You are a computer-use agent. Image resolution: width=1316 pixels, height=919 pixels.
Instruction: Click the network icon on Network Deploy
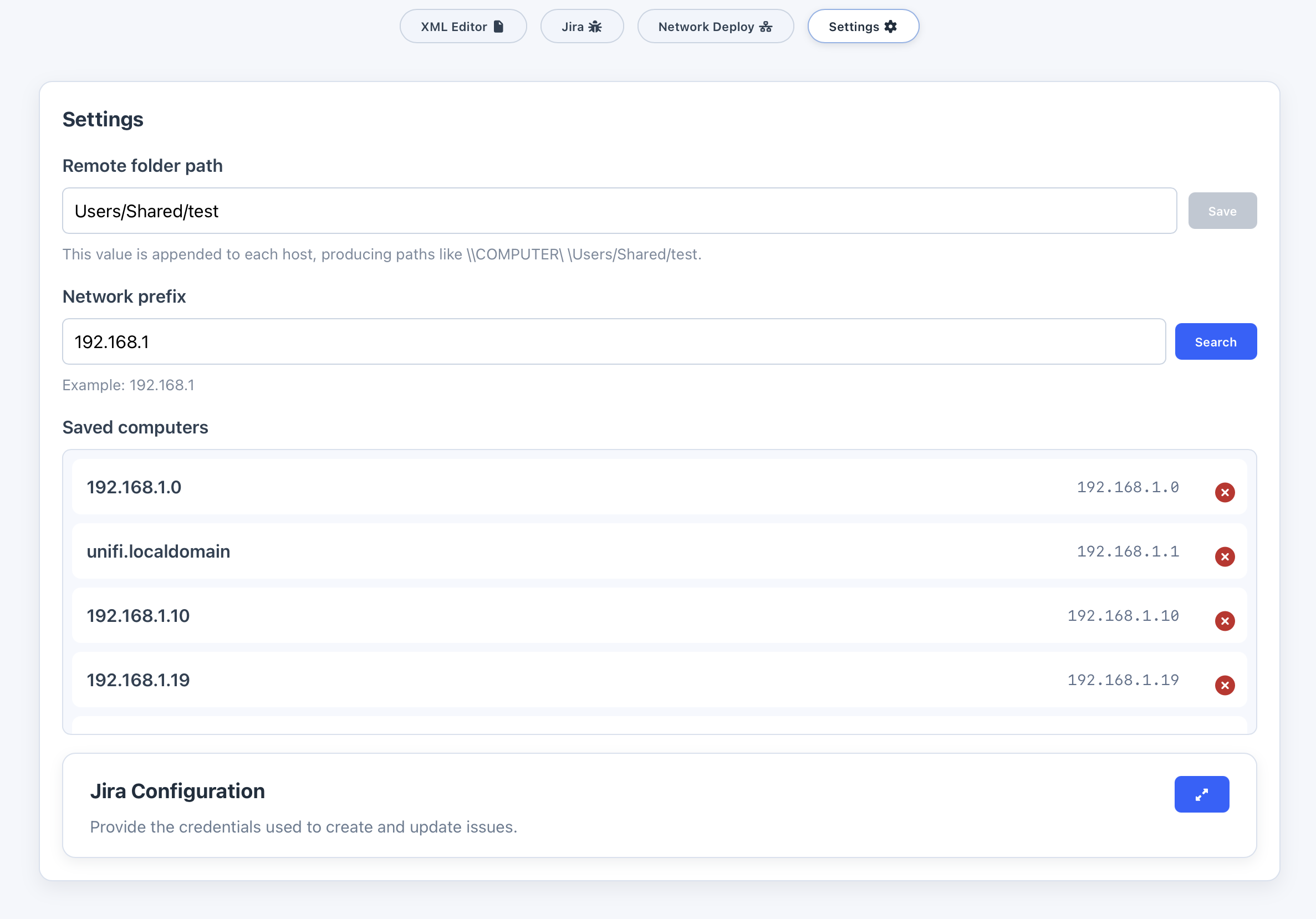click(x=766, y=27)
